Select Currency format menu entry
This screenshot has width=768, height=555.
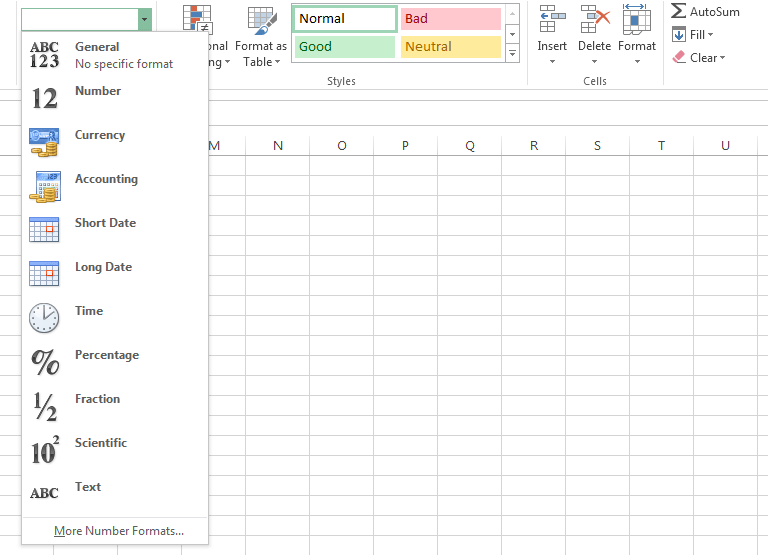pyautogui.click(x=115, y=143)
